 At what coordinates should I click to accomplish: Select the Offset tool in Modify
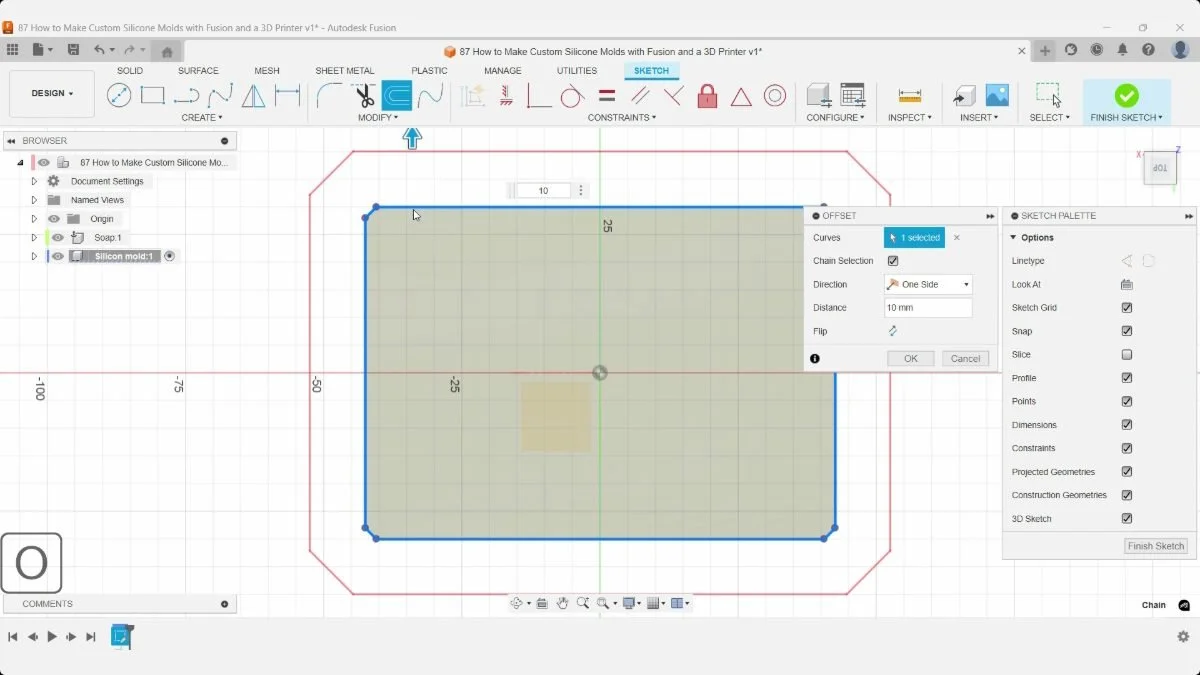(397, 96)
